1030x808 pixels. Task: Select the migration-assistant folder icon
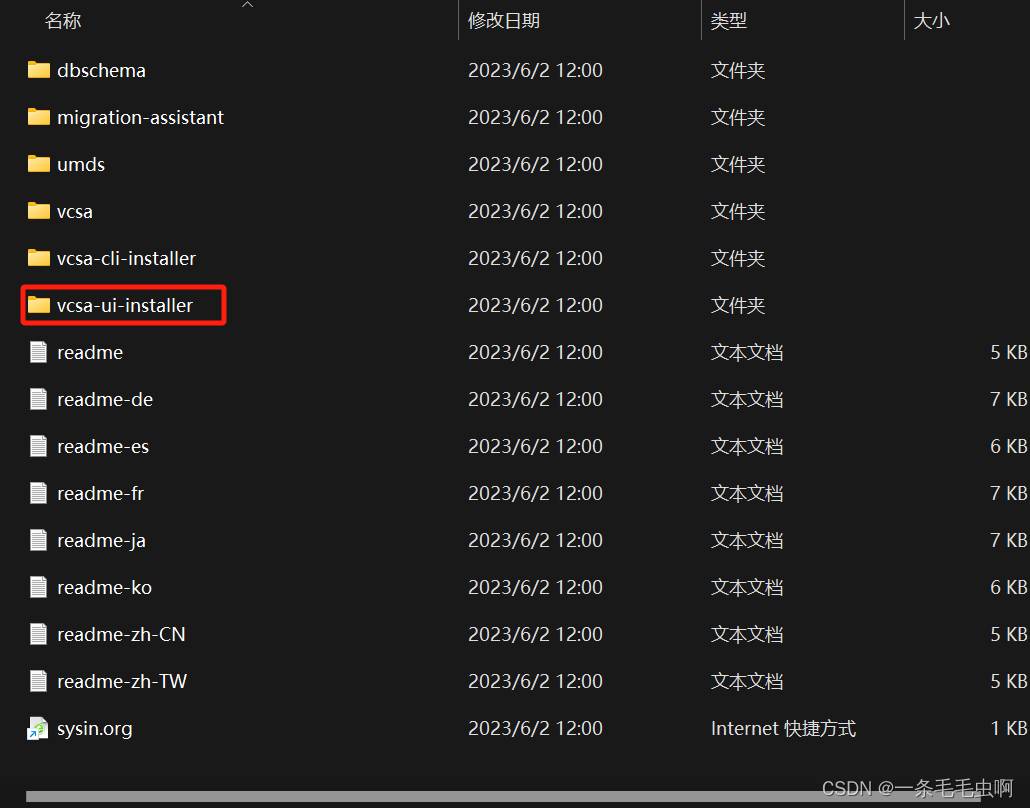point(39,117)
